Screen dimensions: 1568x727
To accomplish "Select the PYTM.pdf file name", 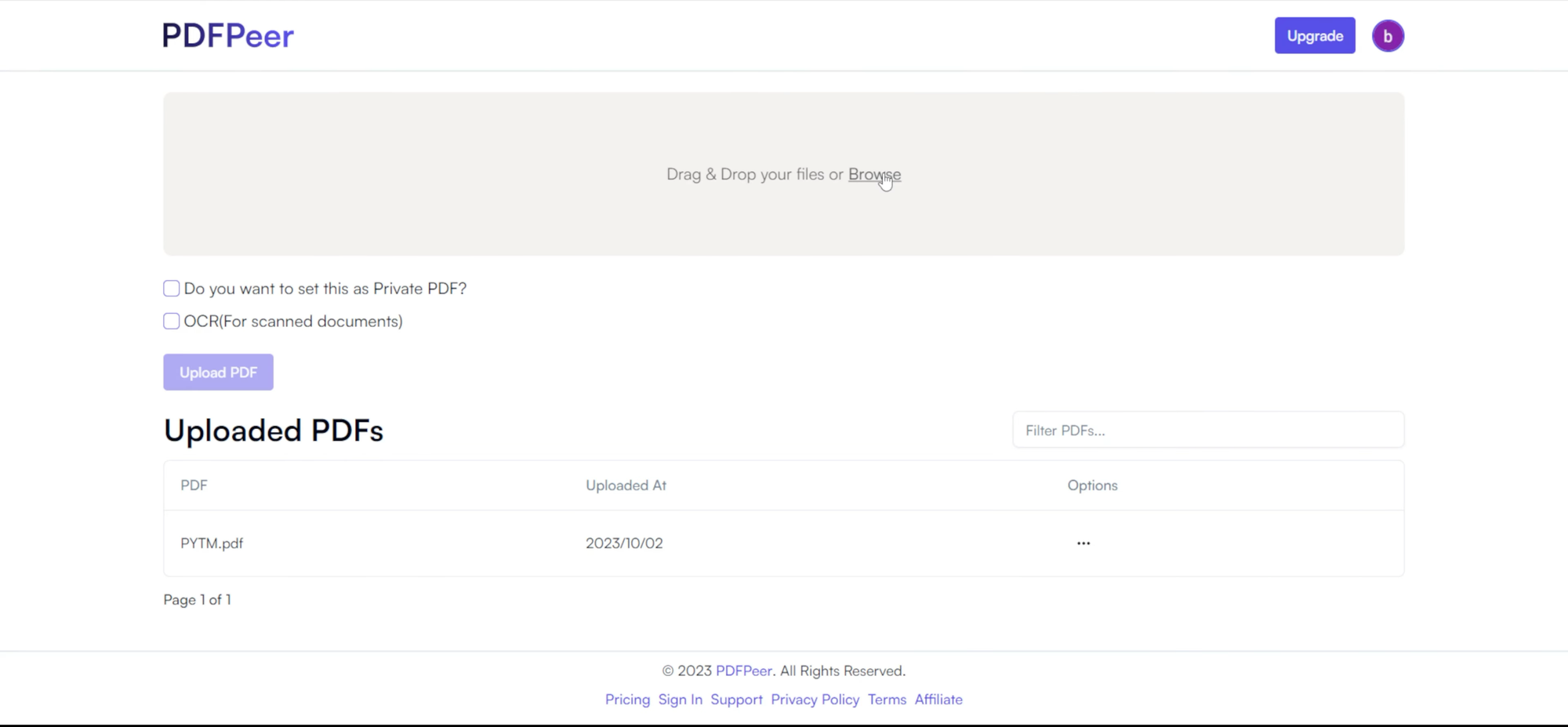I will (x=212, y=543).
